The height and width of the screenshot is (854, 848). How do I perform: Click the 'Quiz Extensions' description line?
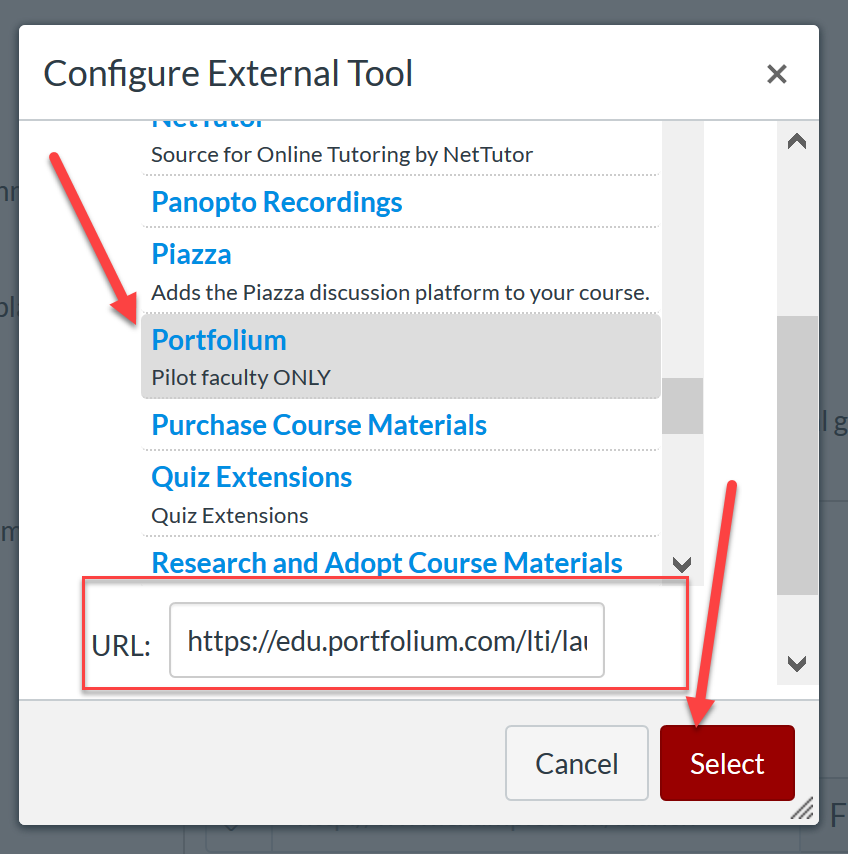(x=229, y=515)
